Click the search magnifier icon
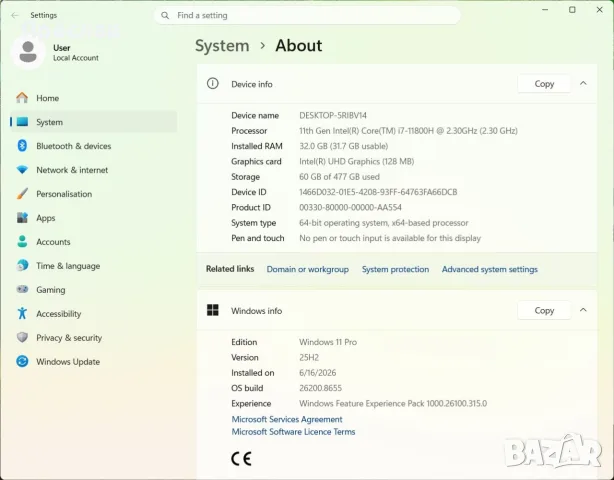Screen dimensions: 614x480 [165, 15]
